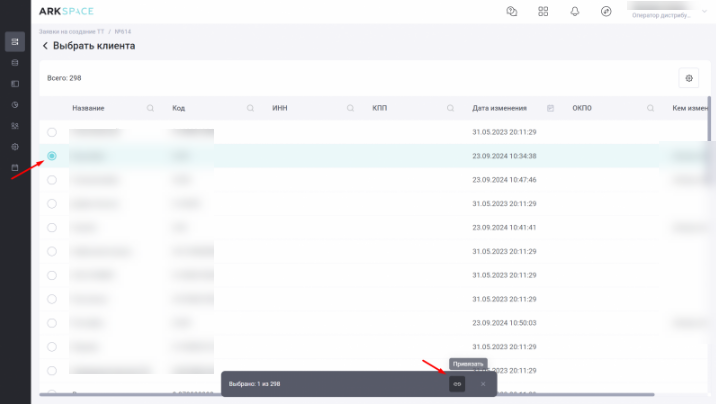Image resolution: width=716 pixels, height=404 pixels.
Task: Click the link (Привязать) icon in selection bar
Action: pos(457,384)
